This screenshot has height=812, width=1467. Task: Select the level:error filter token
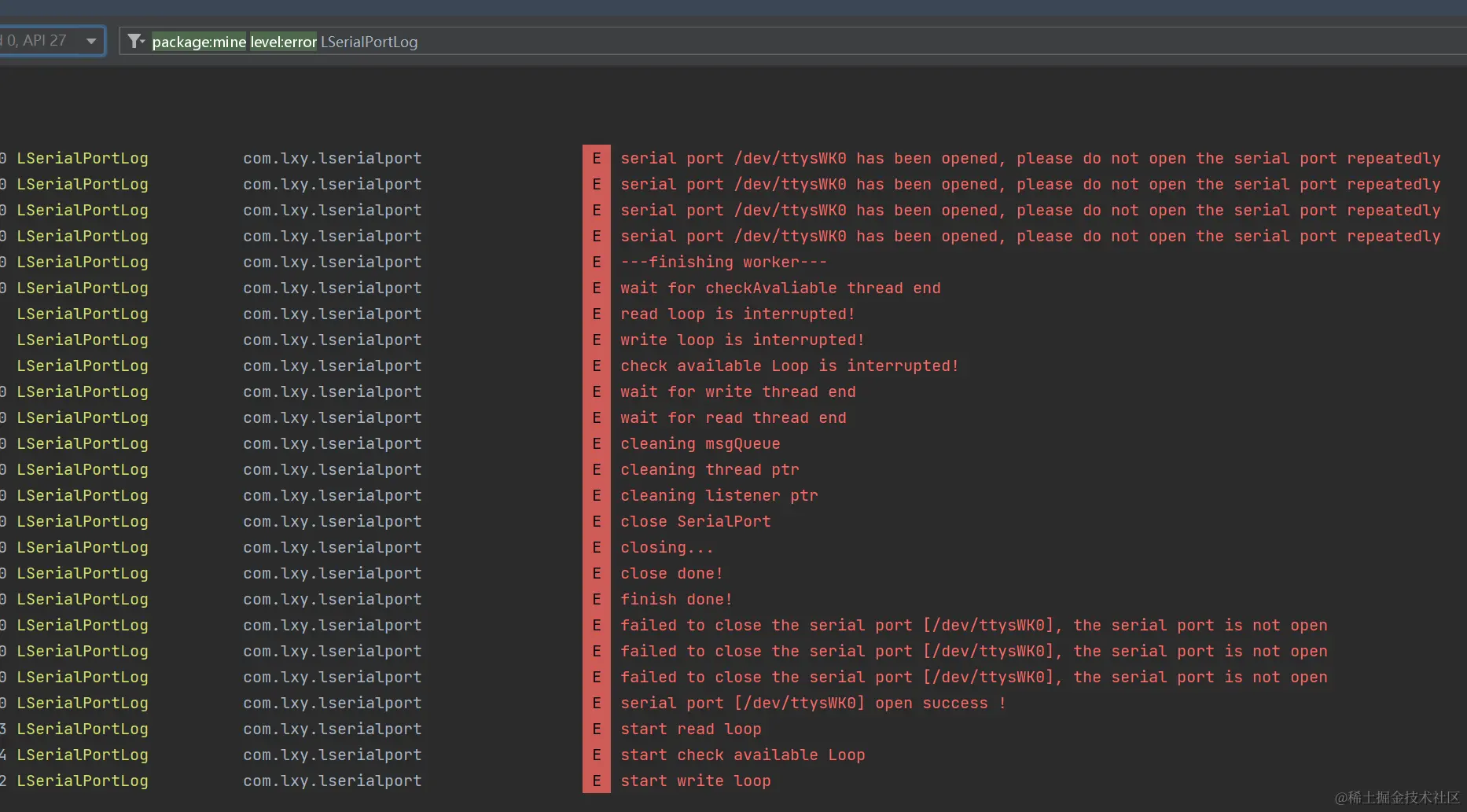pos(284,42)
